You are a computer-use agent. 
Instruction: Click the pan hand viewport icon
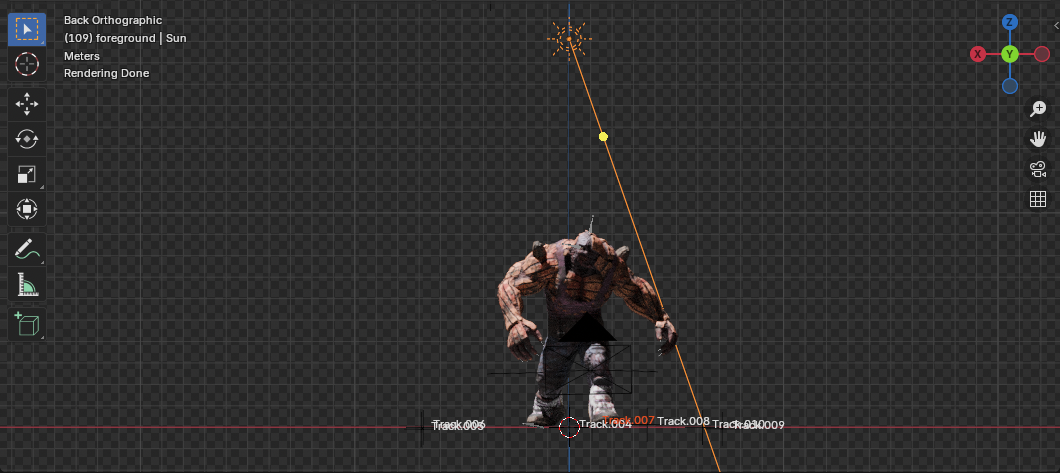pyautogui.click(x=1038, y=139)
